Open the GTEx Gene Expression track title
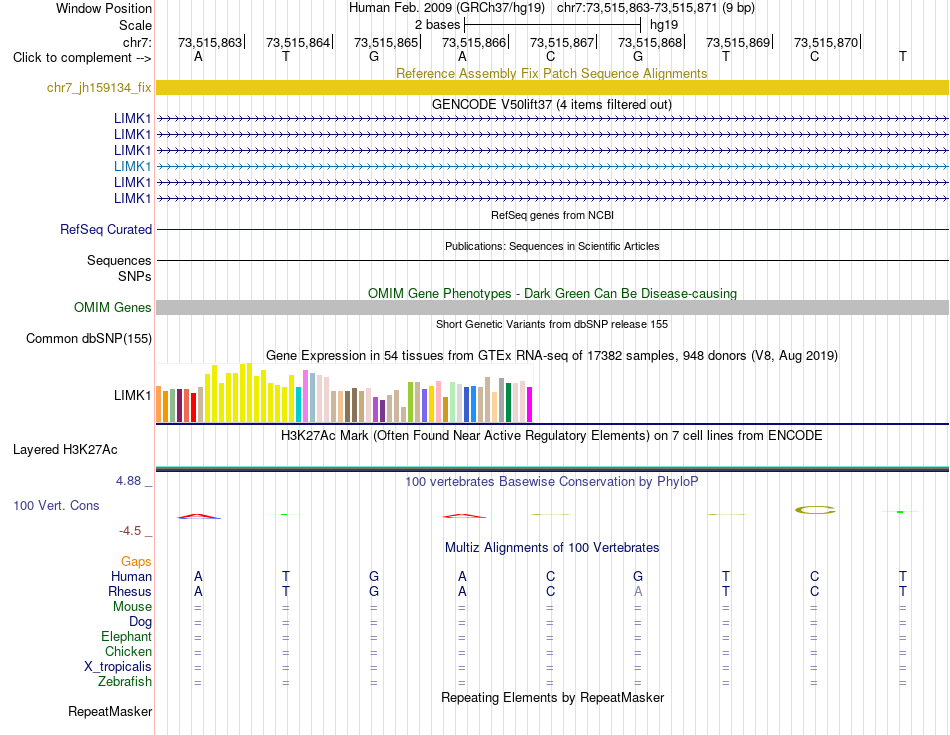Viewport: 950px width, 735px height. point(552,356)
